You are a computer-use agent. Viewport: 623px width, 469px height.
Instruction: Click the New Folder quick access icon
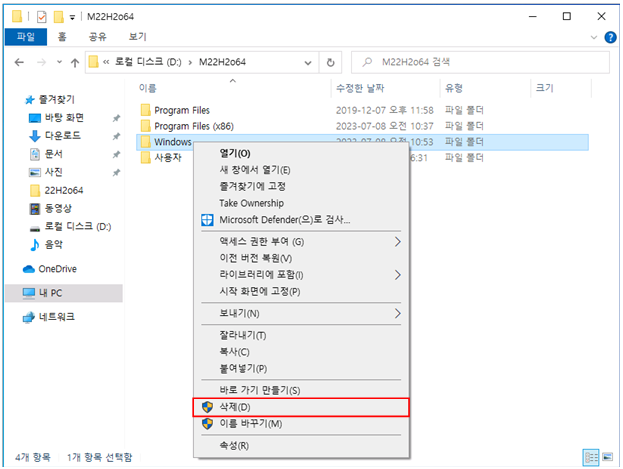[58, 17]
